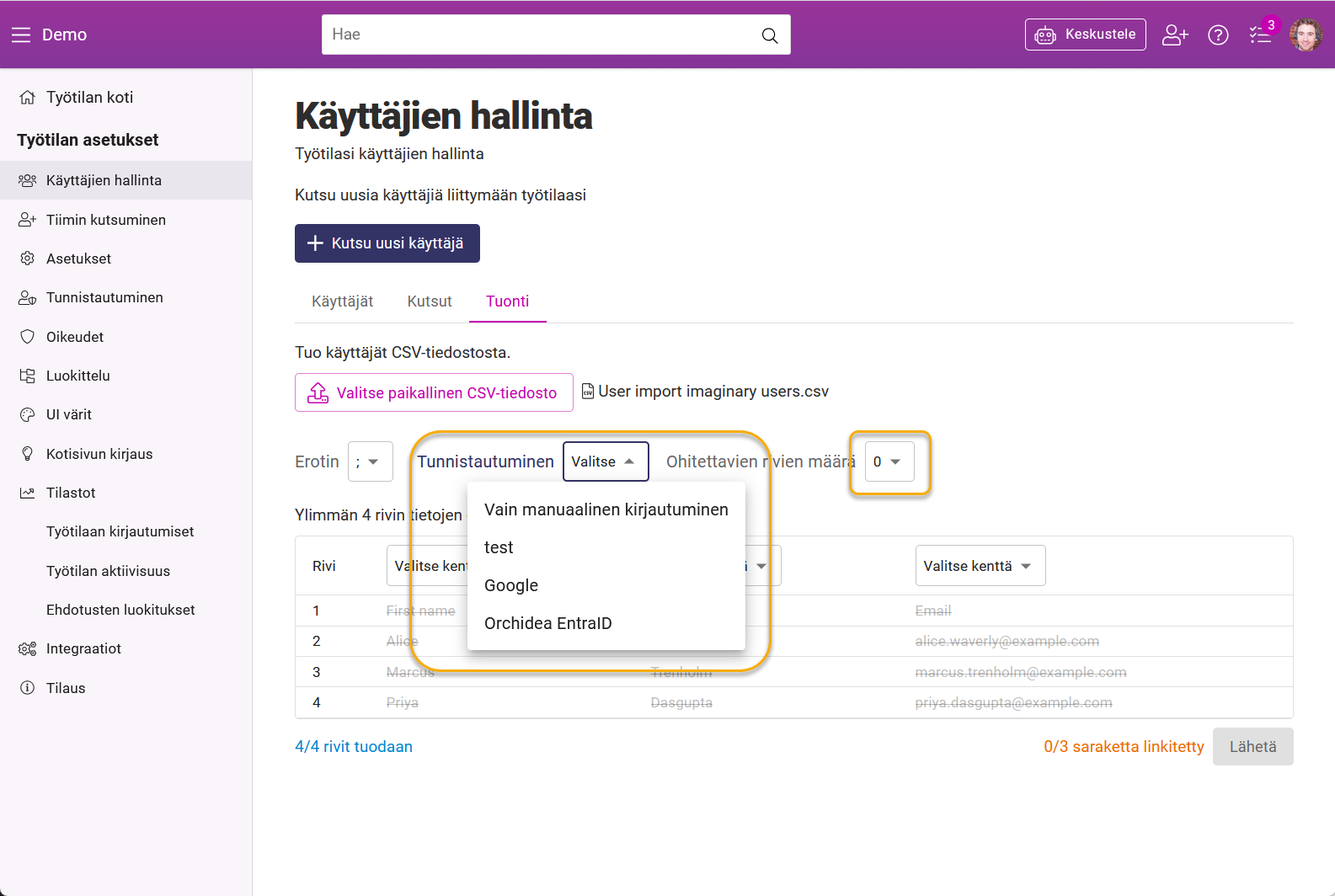Expand the Erotin separator dropdown
This screenshot has height=896, width=1335.
click(370, 461)
